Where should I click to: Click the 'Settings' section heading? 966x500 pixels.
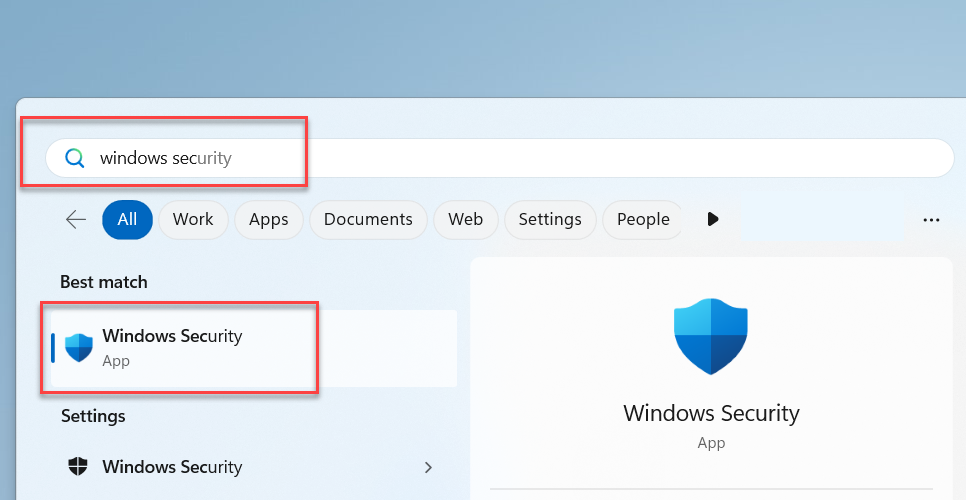click(93, 416)
